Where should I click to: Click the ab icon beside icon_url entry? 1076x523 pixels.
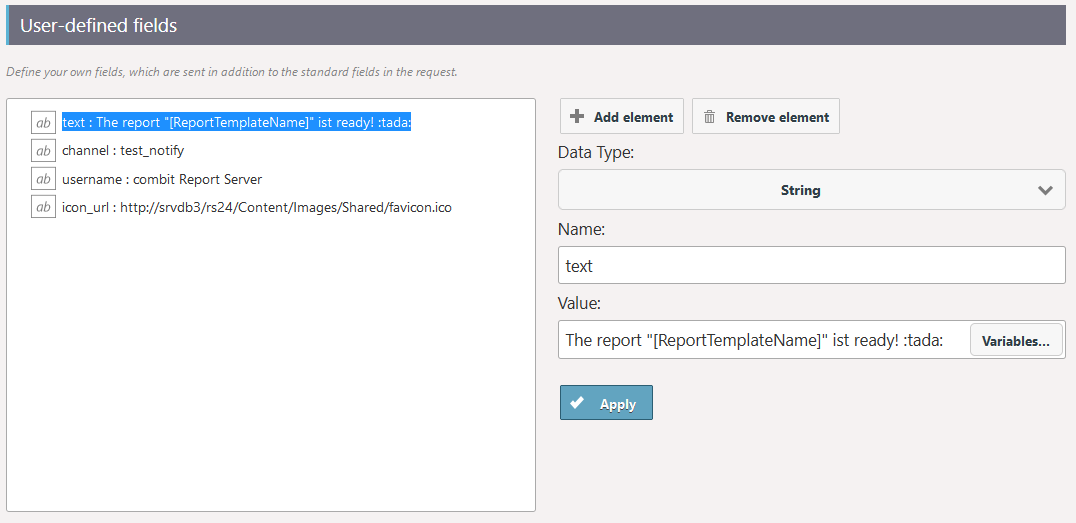coord(43,207)
